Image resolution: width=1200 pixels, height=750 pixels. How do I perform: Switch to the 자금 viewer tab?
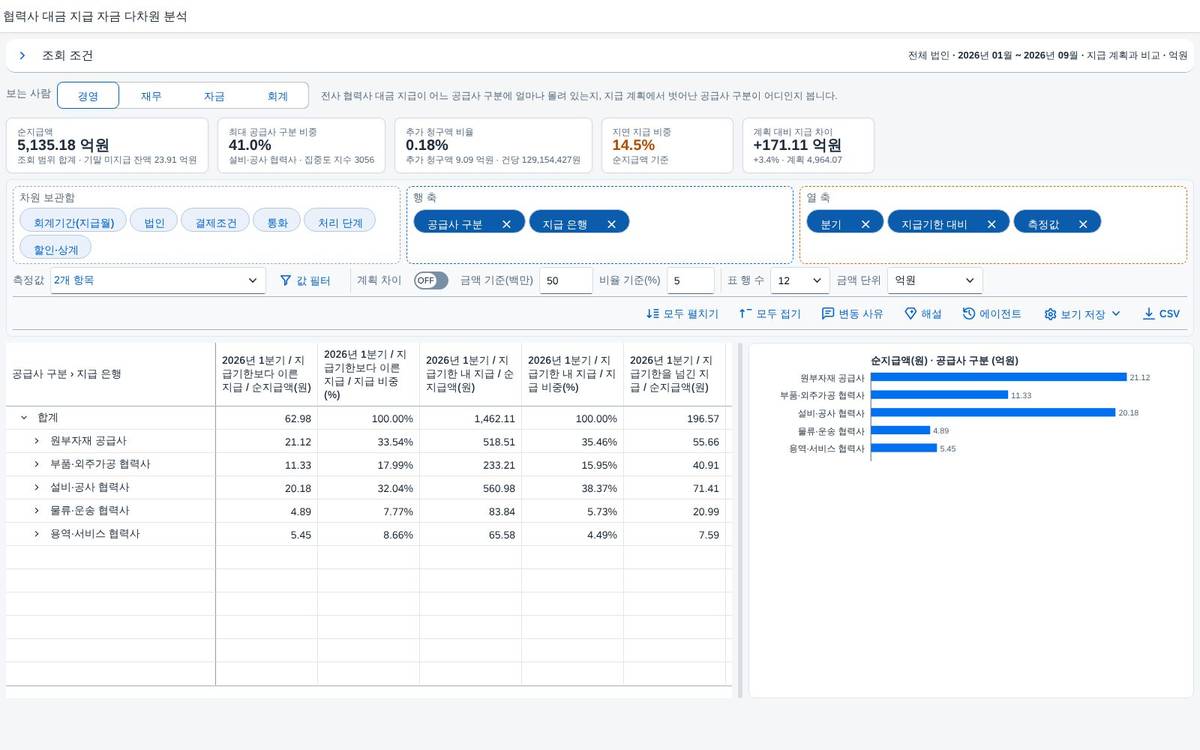214,96
